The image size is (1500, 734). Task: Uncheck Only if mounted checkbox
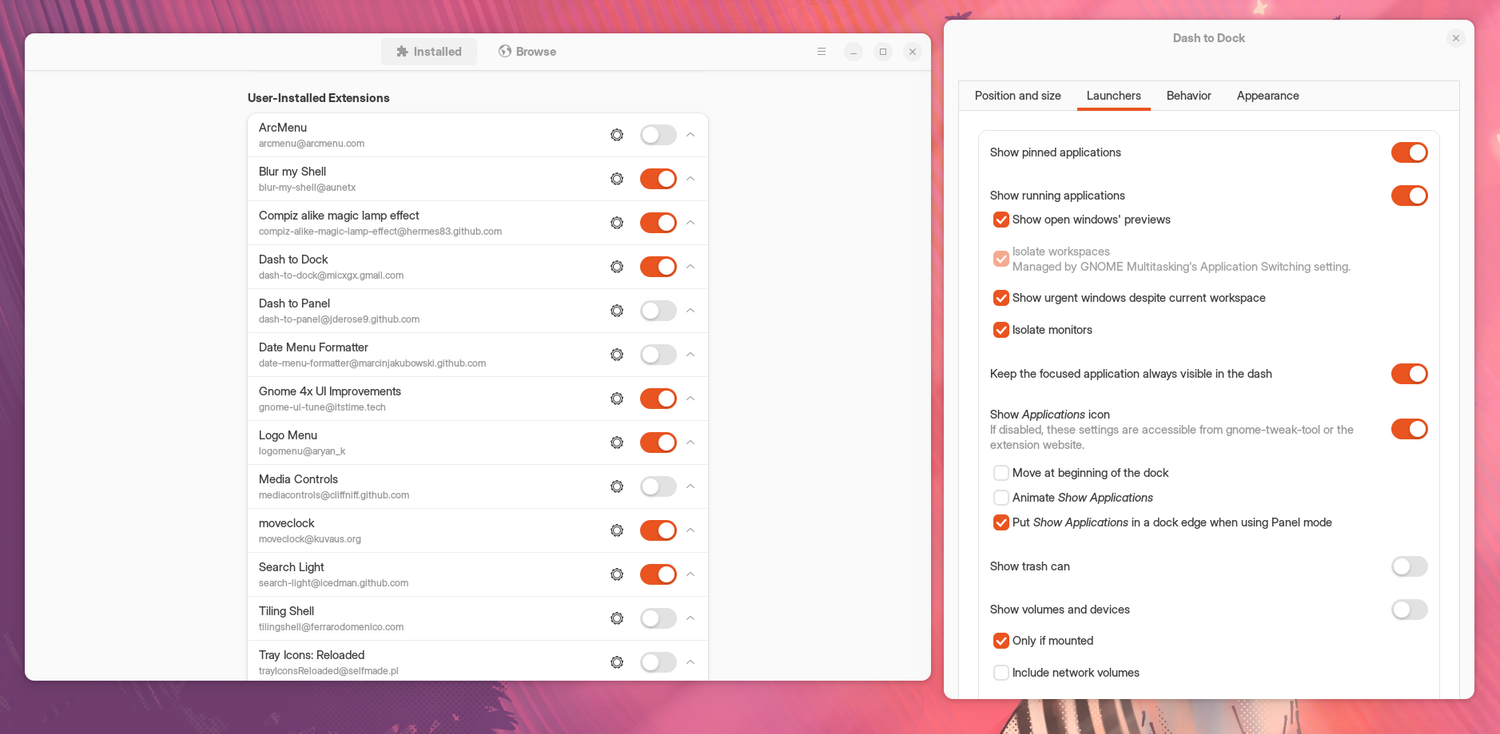click(x=1001, y=641)
